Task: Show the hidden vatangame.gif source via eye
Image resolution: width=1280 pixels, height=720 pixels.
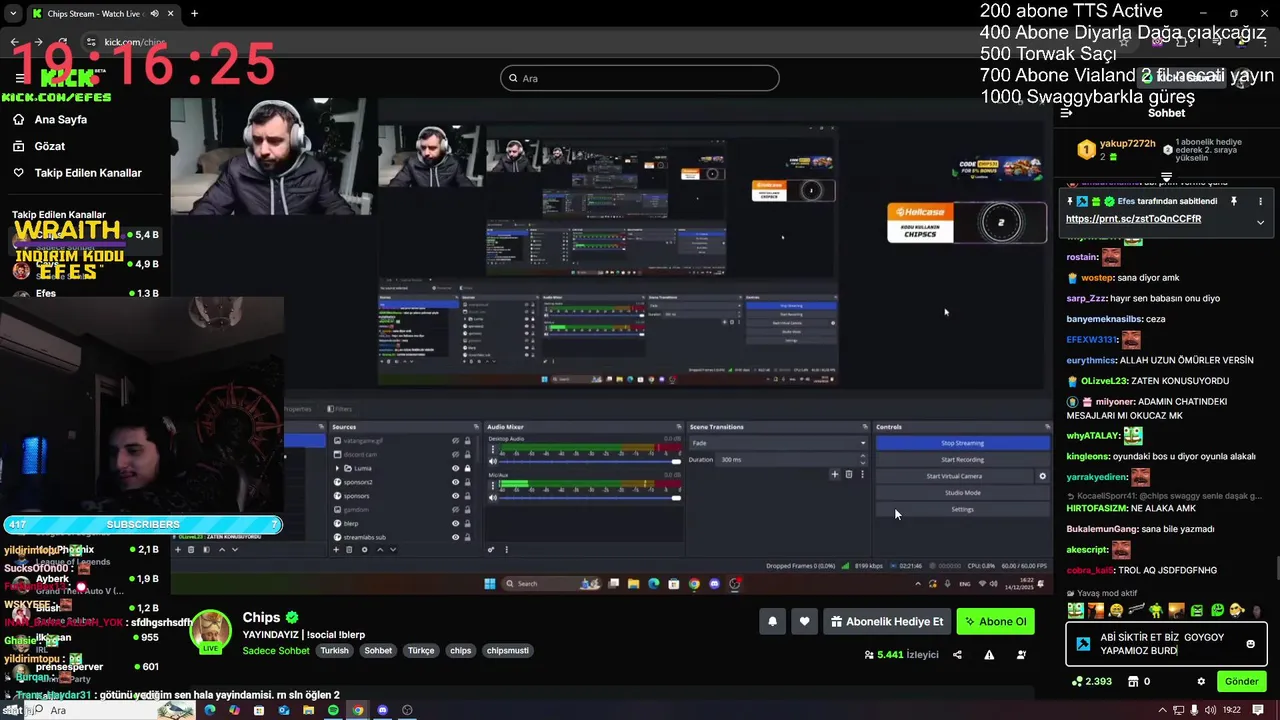Action: point(455,440)
